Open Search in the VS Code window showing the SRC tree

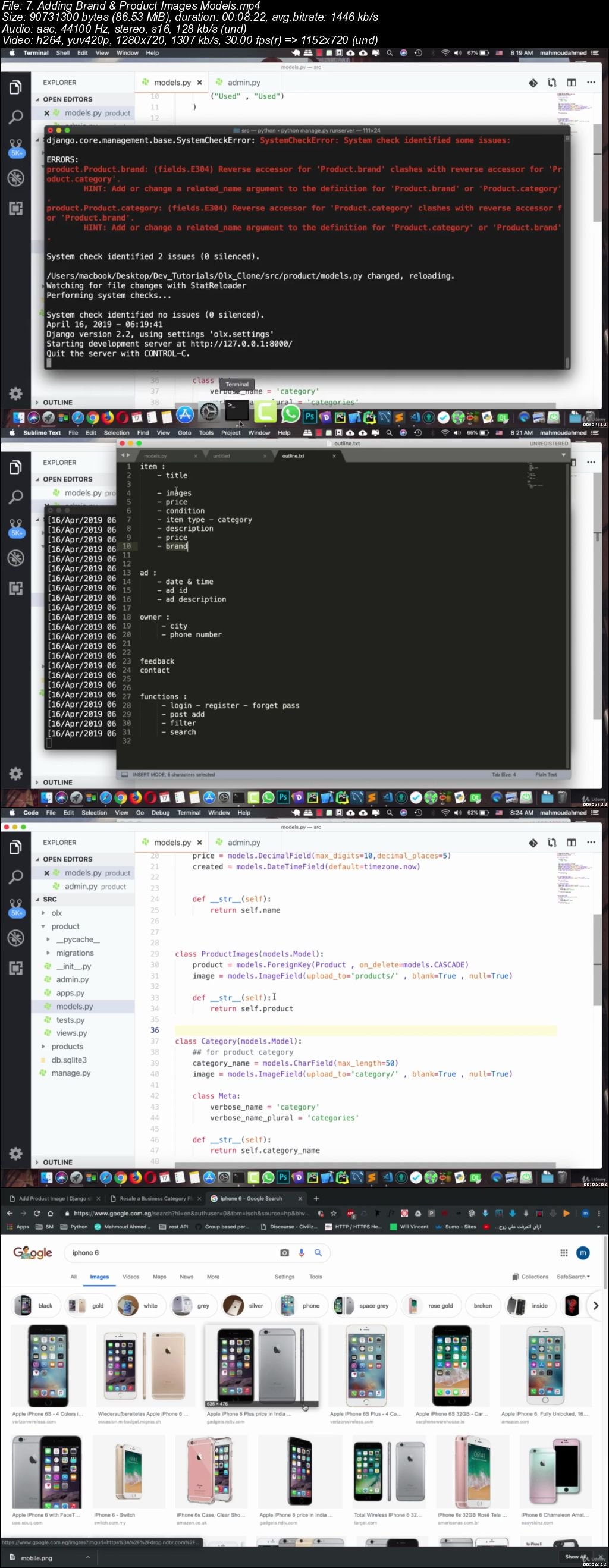[16, 876]
